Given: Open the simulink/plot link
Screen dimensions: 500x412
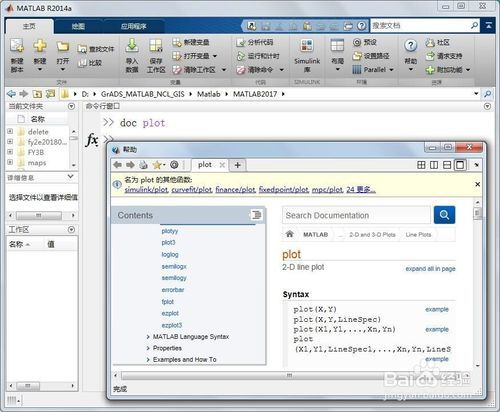Looking at the screenshot, I should (146, 190).
